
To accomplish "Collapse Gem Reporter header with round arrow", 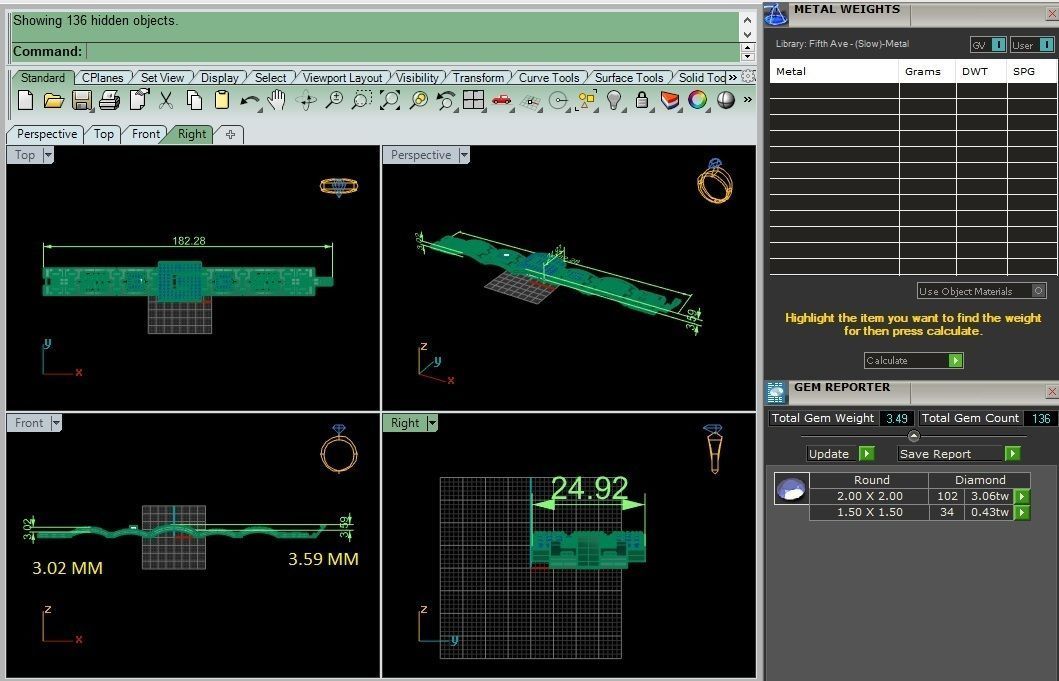I will [914, 436].
